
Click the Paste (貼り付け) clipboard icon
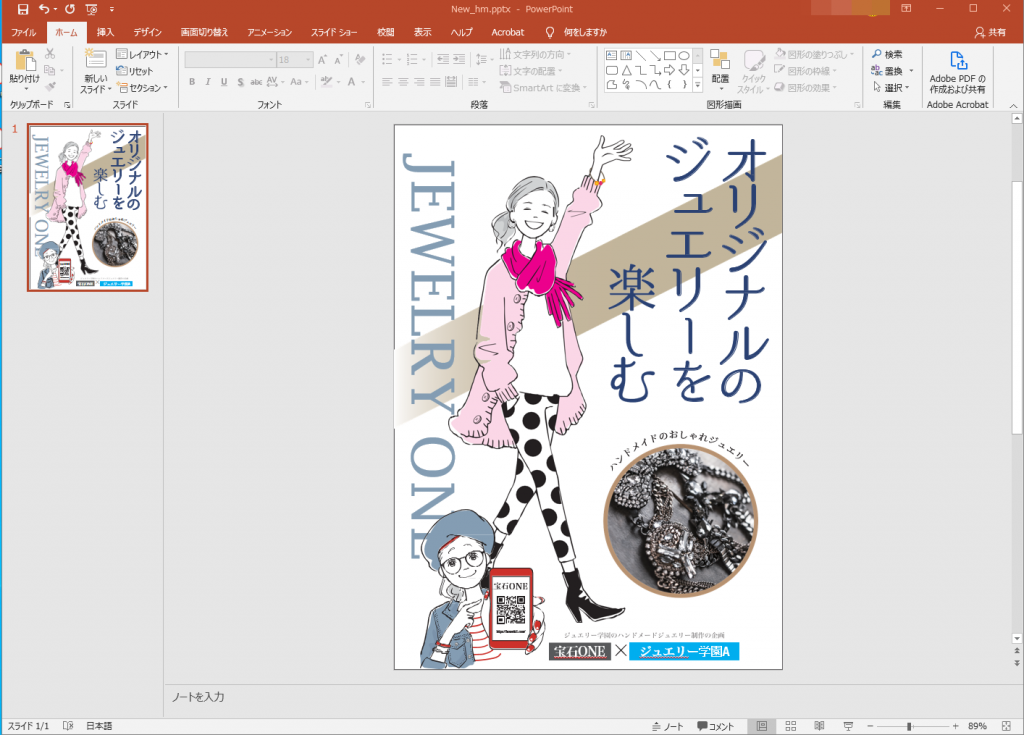point(24,62)
